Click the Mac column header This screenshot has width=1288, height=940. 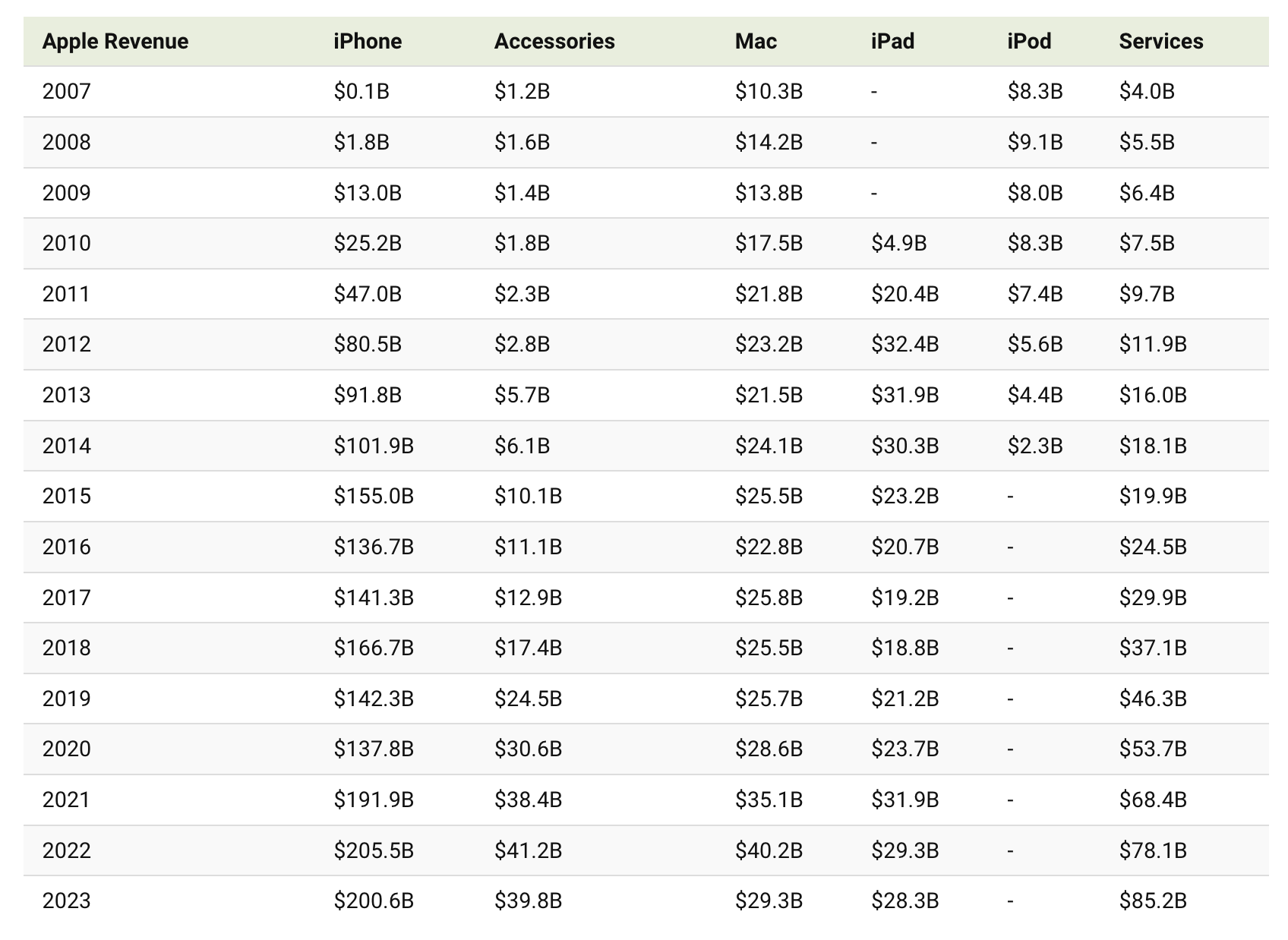tap(756, 41)
